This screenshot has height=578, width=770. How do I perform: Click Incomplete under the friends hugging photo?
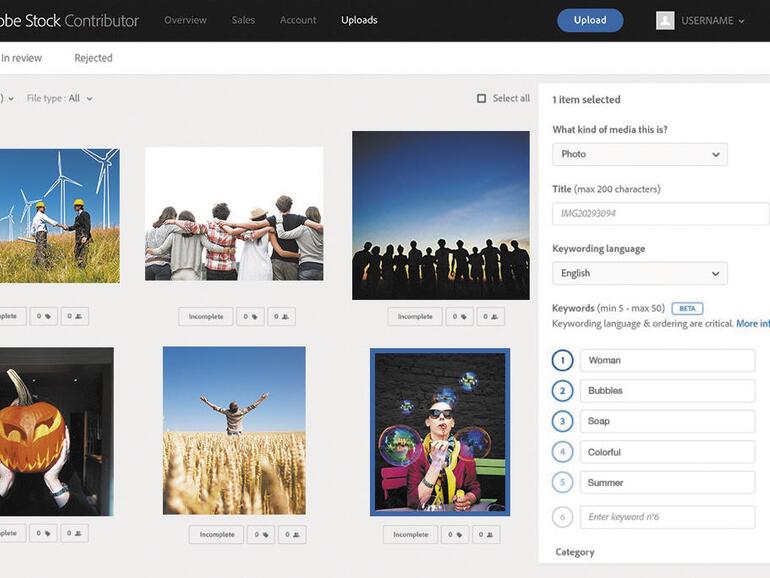pos(206,317)
